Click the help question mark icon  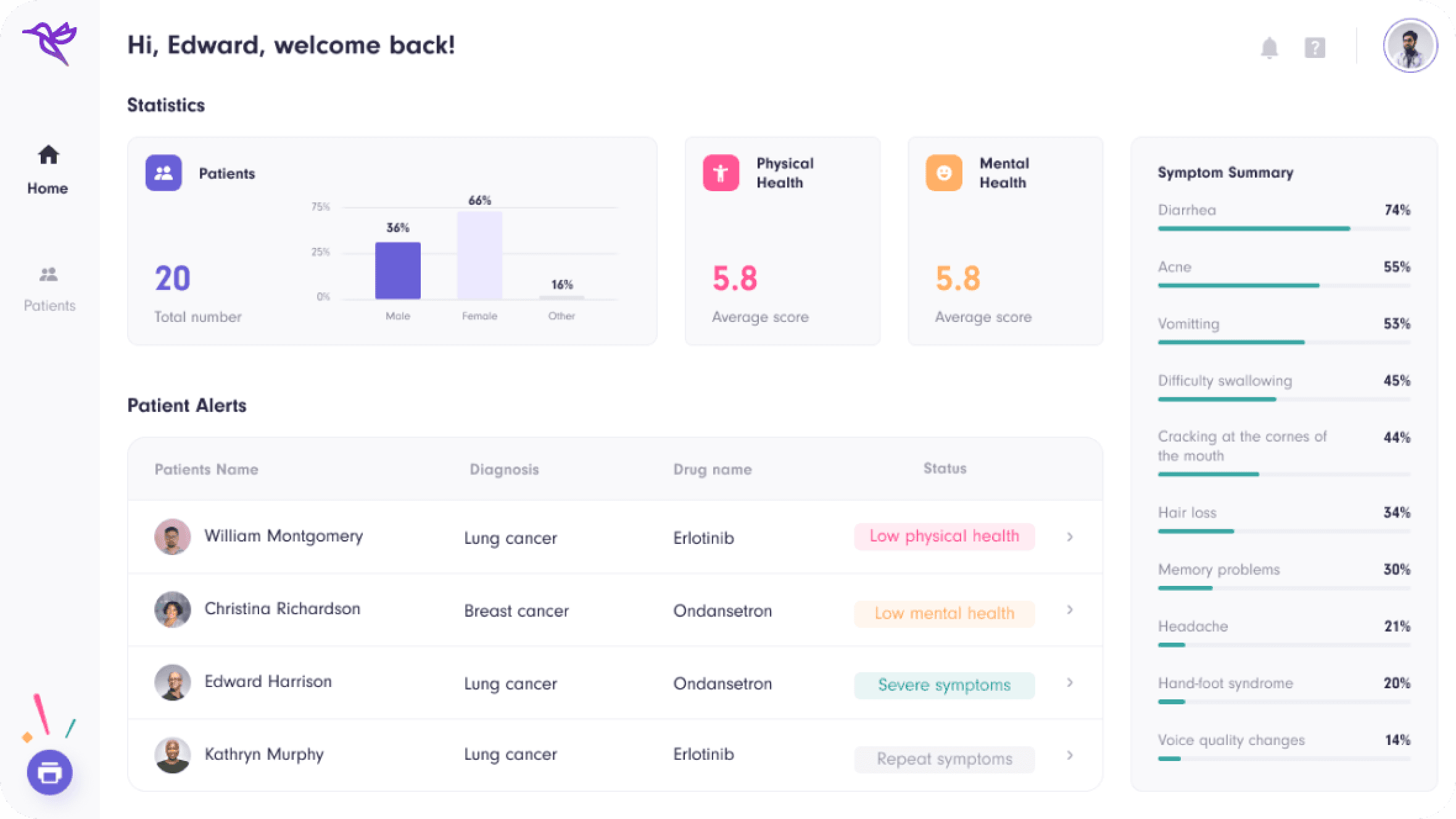pos(1314,46)
